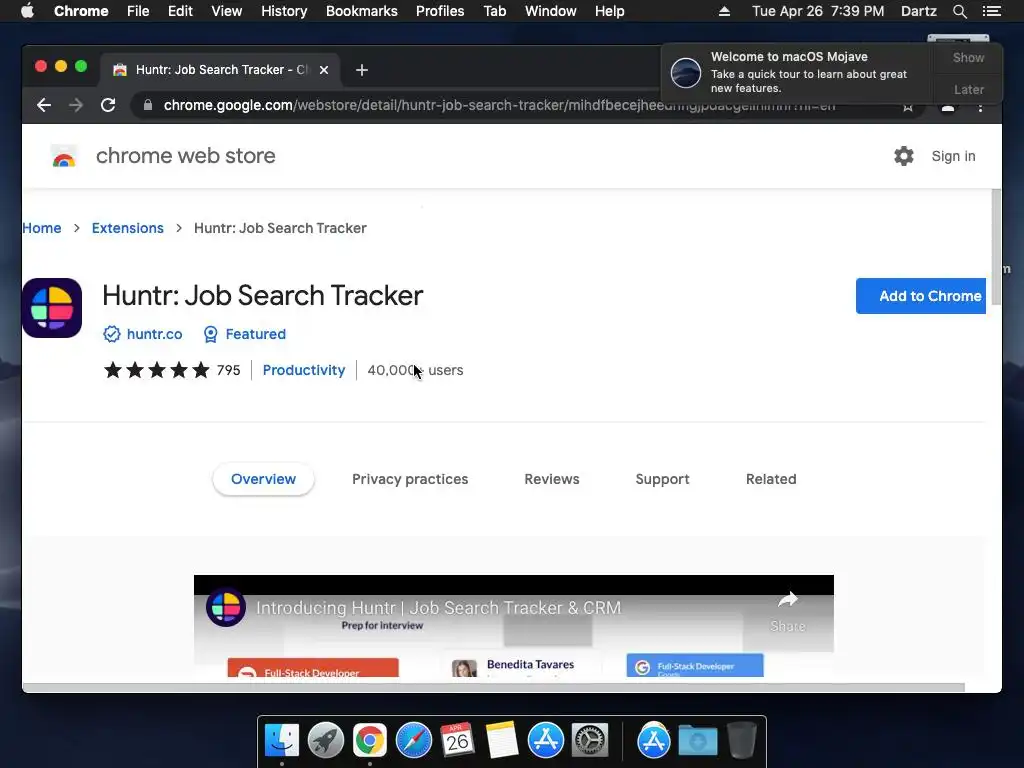Switch to Privacy practices tab
This screenshot has width=1024, height=768.
[410, 479]
